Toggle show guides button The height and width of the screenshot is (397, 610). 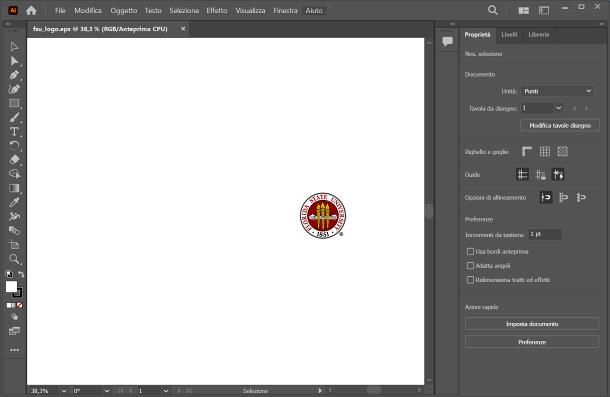tap(522, 174)
